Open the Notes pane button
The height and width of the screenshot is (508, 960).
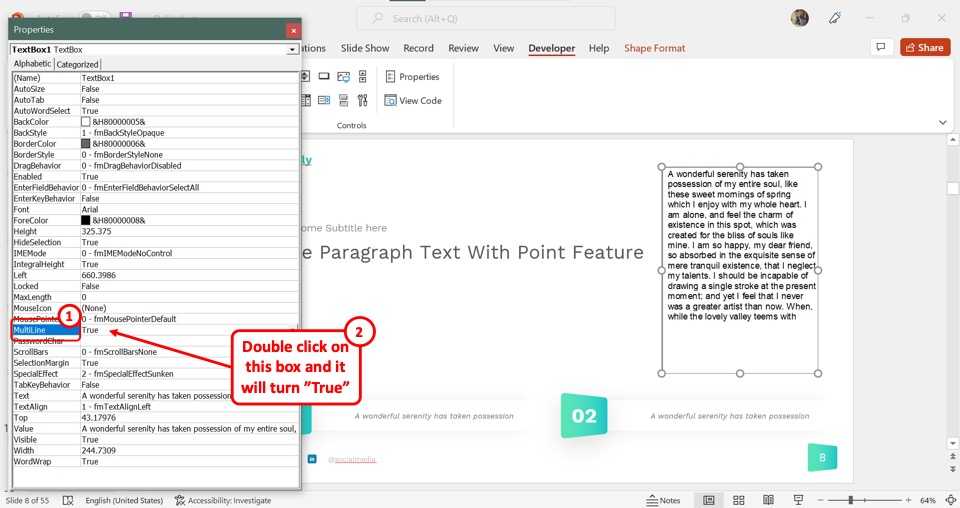coord(663,500)
